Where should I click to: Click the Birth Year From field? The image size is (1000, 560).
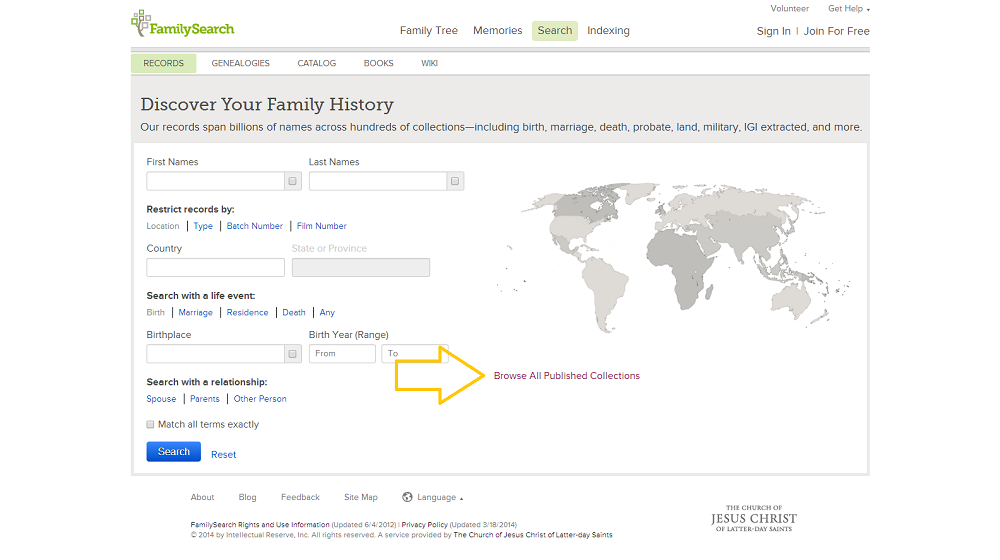(342, 354)
